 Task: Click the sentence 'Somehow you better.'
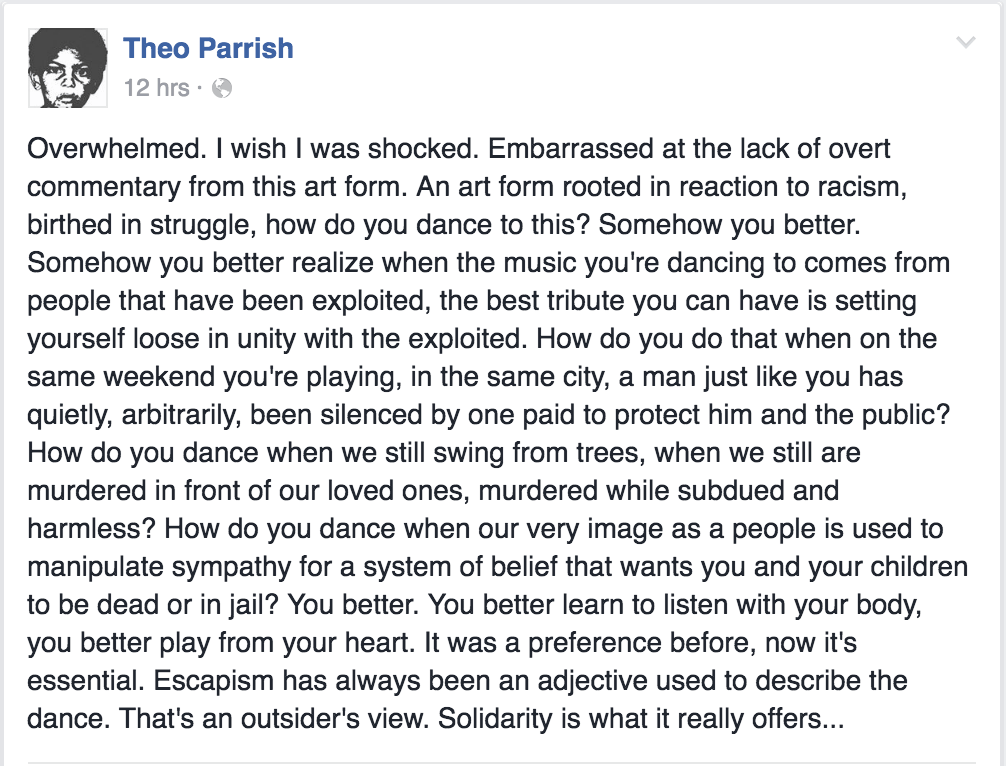[729, 225]
